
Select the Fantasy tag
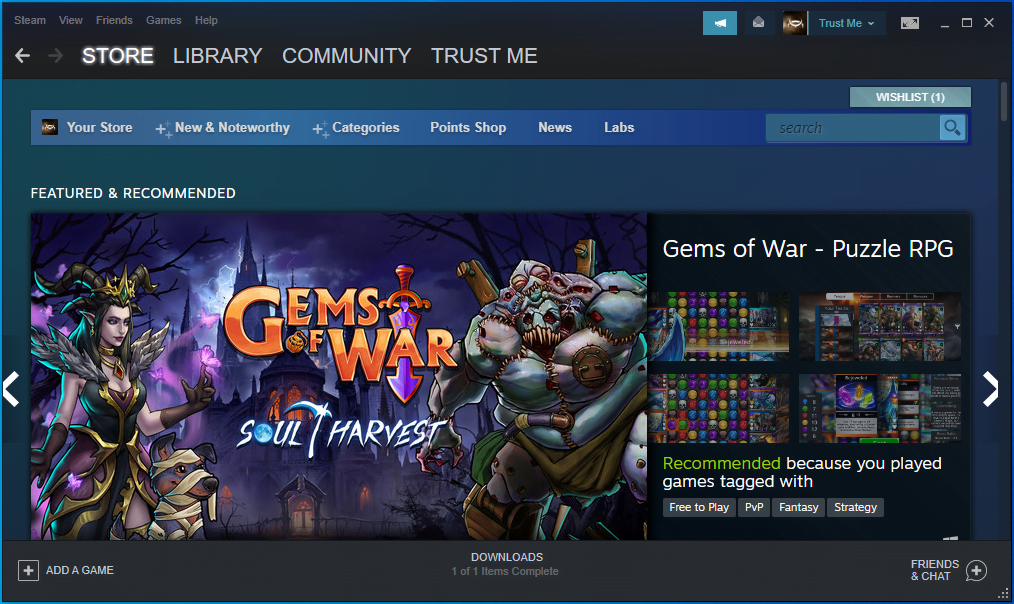(799, 508)
